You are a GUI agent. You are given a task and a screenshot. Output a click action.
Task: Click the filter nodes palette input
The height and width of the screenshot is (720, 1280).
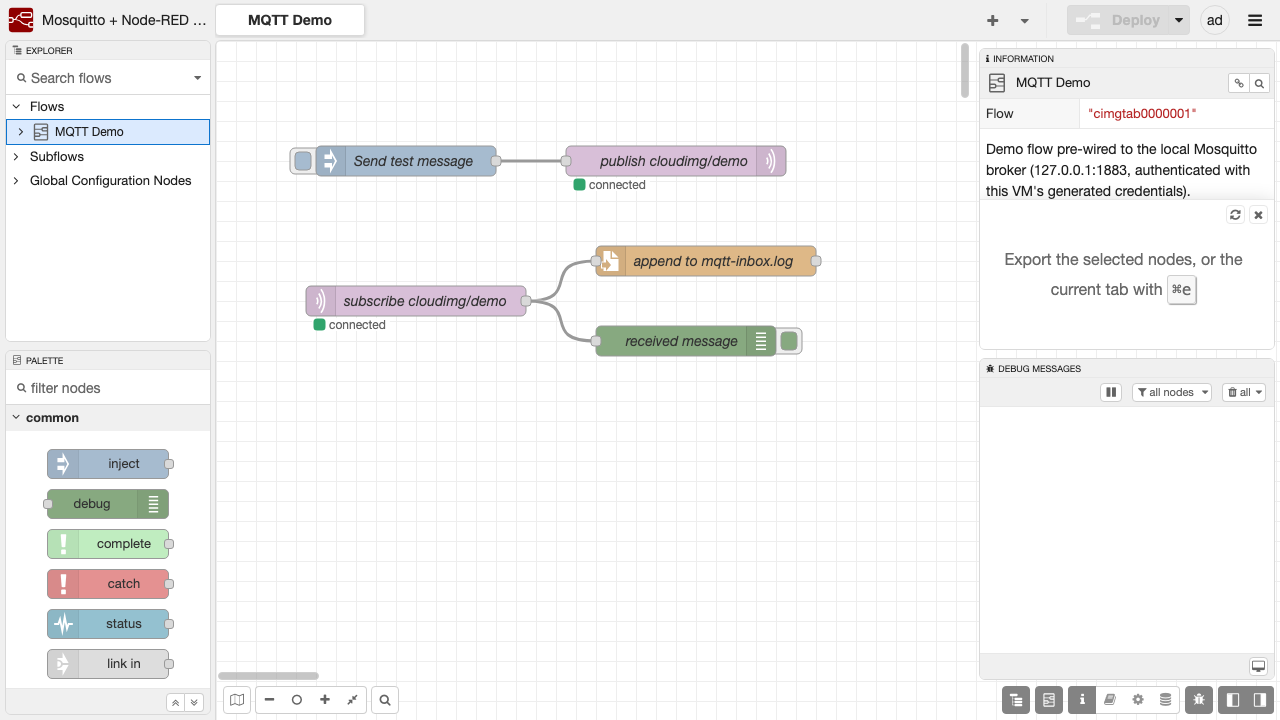(108, 388)
